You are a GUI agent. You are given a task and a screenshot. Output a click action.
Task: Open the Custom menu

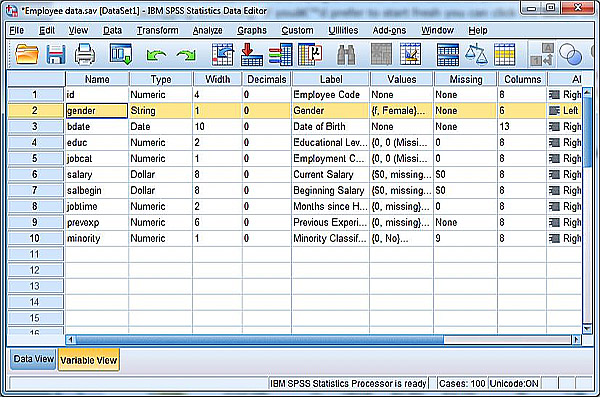[297, 30]
